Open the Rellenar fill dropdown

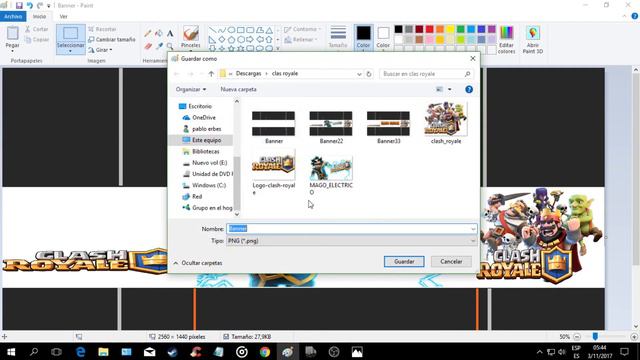point(301,40)
